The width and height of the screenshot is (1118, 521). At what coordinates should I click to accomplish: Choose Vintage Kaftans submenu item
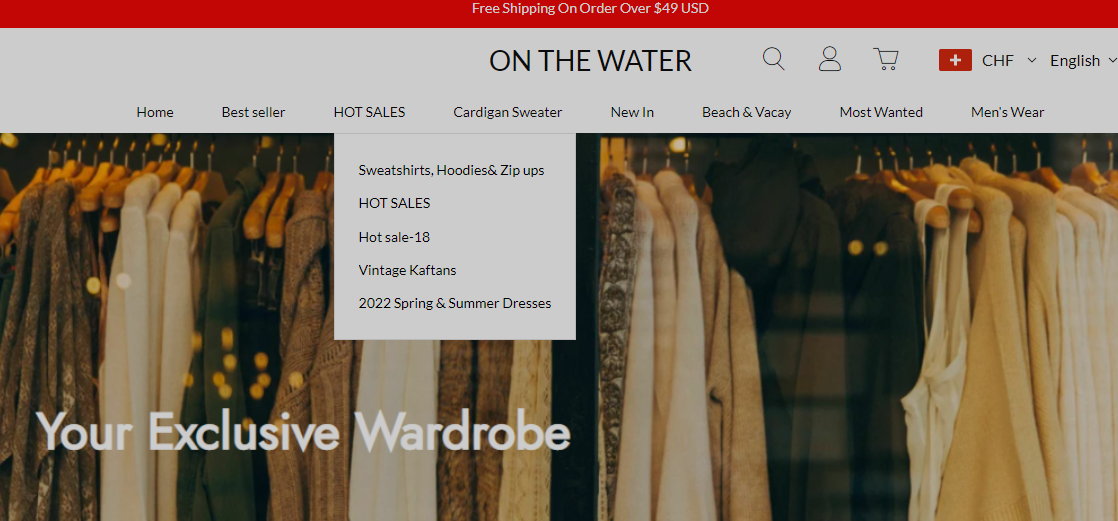tap(407, 270)
